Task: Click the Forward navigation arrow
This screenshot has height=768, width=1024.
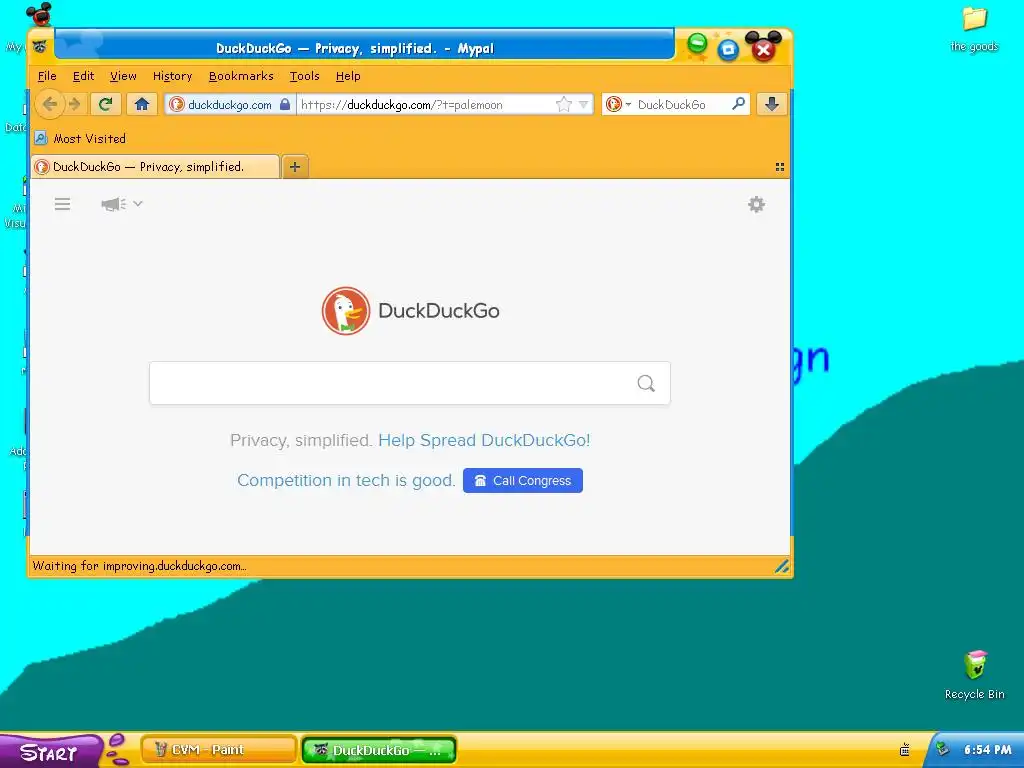Action: point(75,104)
